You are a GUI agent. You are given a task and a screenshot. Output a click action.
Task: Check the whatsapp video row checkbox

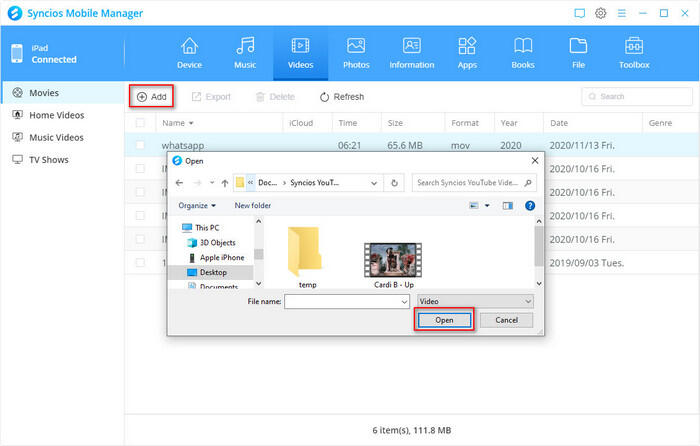tap(140, 145)
